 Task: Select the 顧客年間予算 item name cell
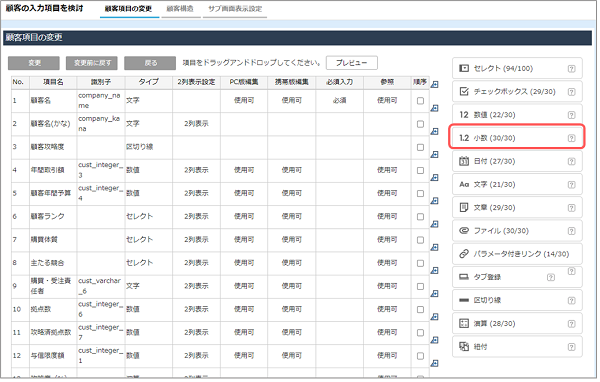coord(53,193)
